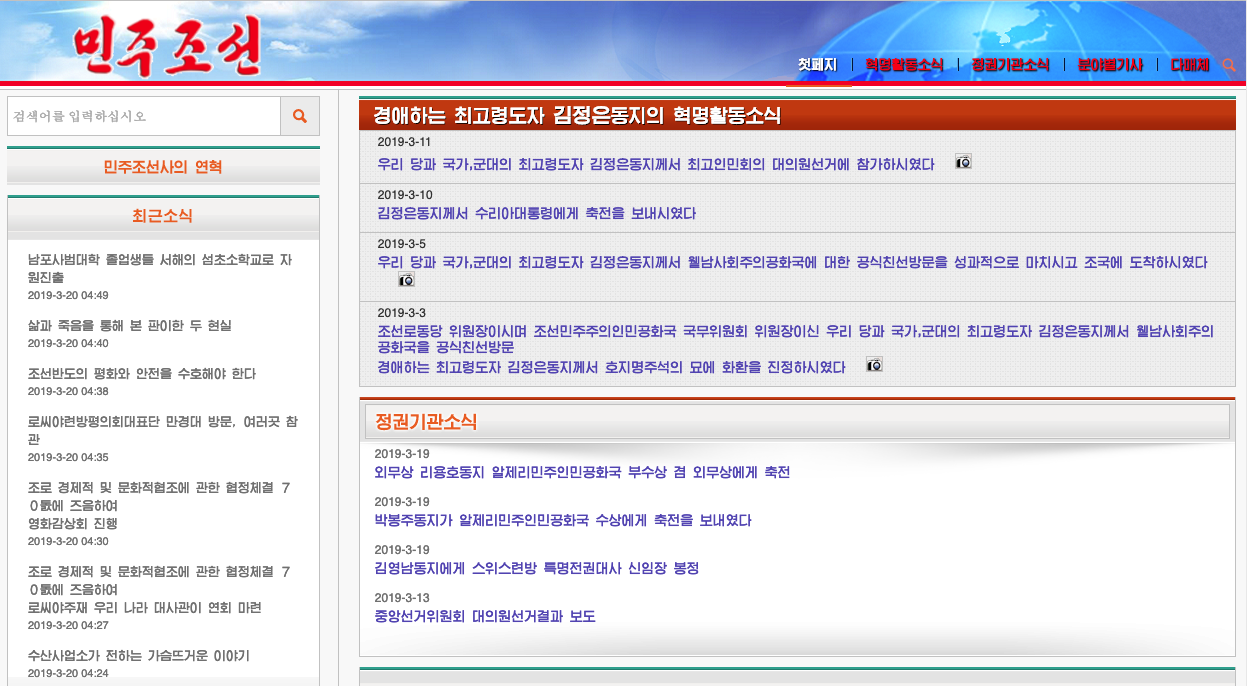1247x686 pixels.
Task: Read the 중앙선거위원회 대의원선거결과 보도 article
Action: pyautogui.click(x=485, y=617)
